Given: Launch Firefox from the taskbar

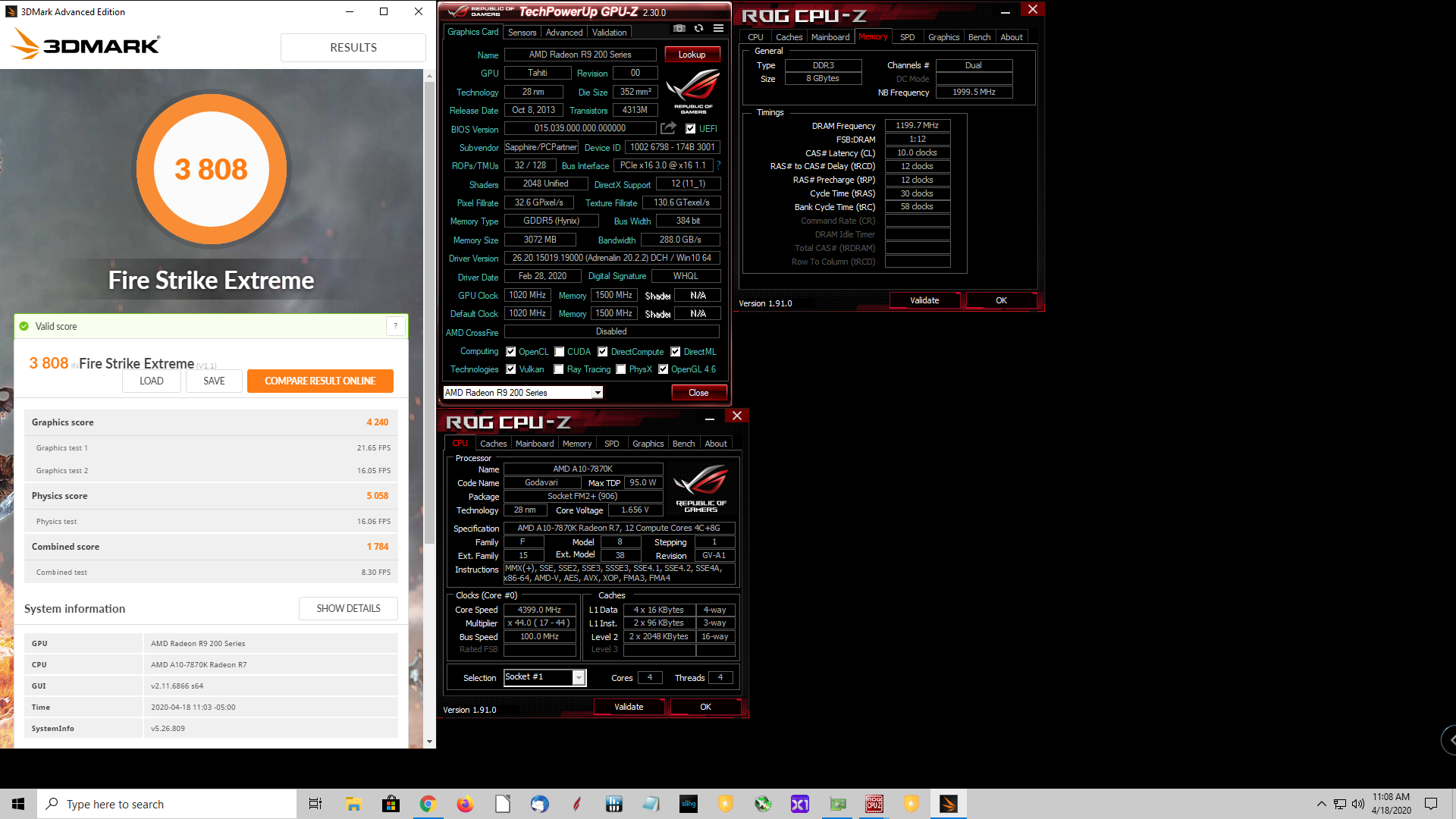Looking at the screenshot, I should (x=465, y=804).
